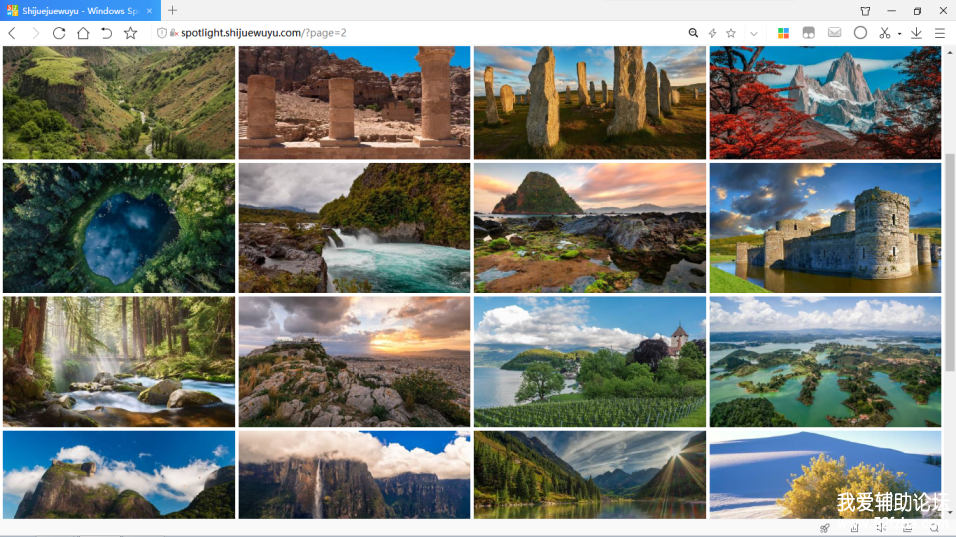Image resolution: width=956 pixels, height=537 pixels.
Task: Open the castle with moat thumbnail
Action: [x=825, y=228]
